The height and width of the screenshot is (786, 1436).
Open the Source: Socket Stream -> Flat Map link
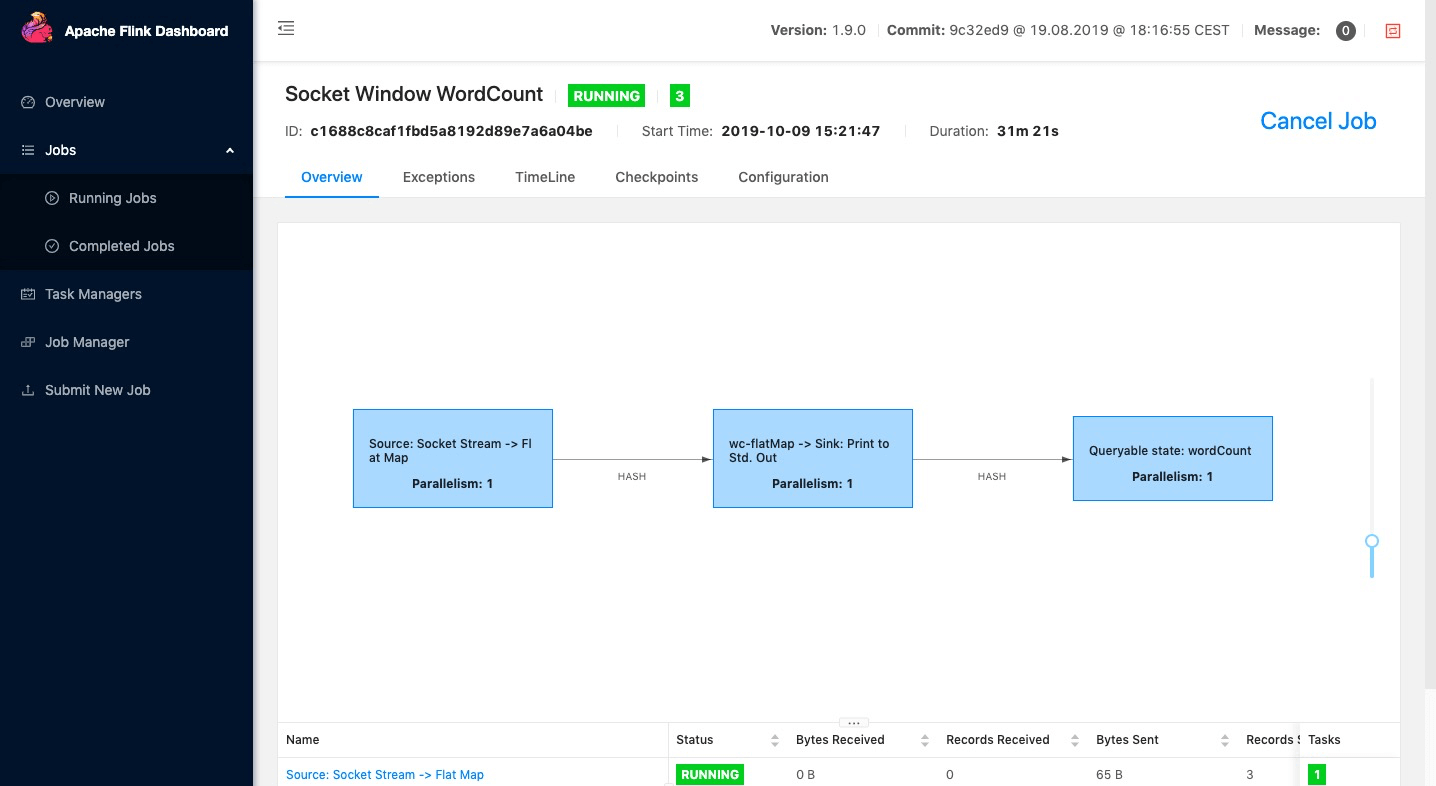[385, 775]
